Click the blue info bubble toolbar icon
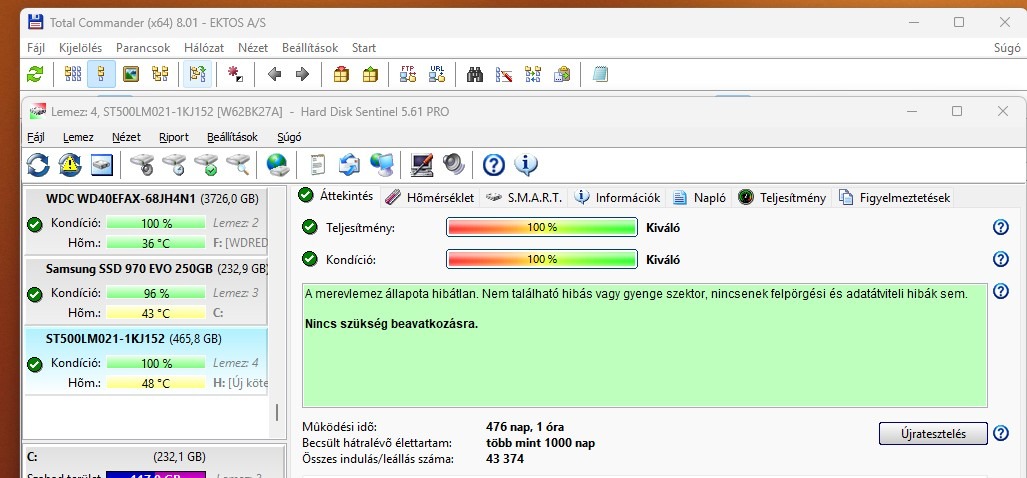This screenshot has width=1027, height=478. click(x=525, y=164)
